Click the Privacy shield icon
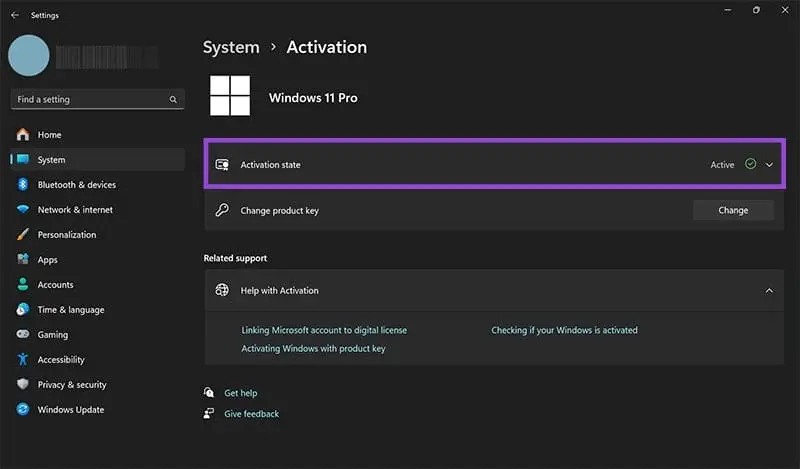Viewport: 800px width, 469px height. pos(23,384)
